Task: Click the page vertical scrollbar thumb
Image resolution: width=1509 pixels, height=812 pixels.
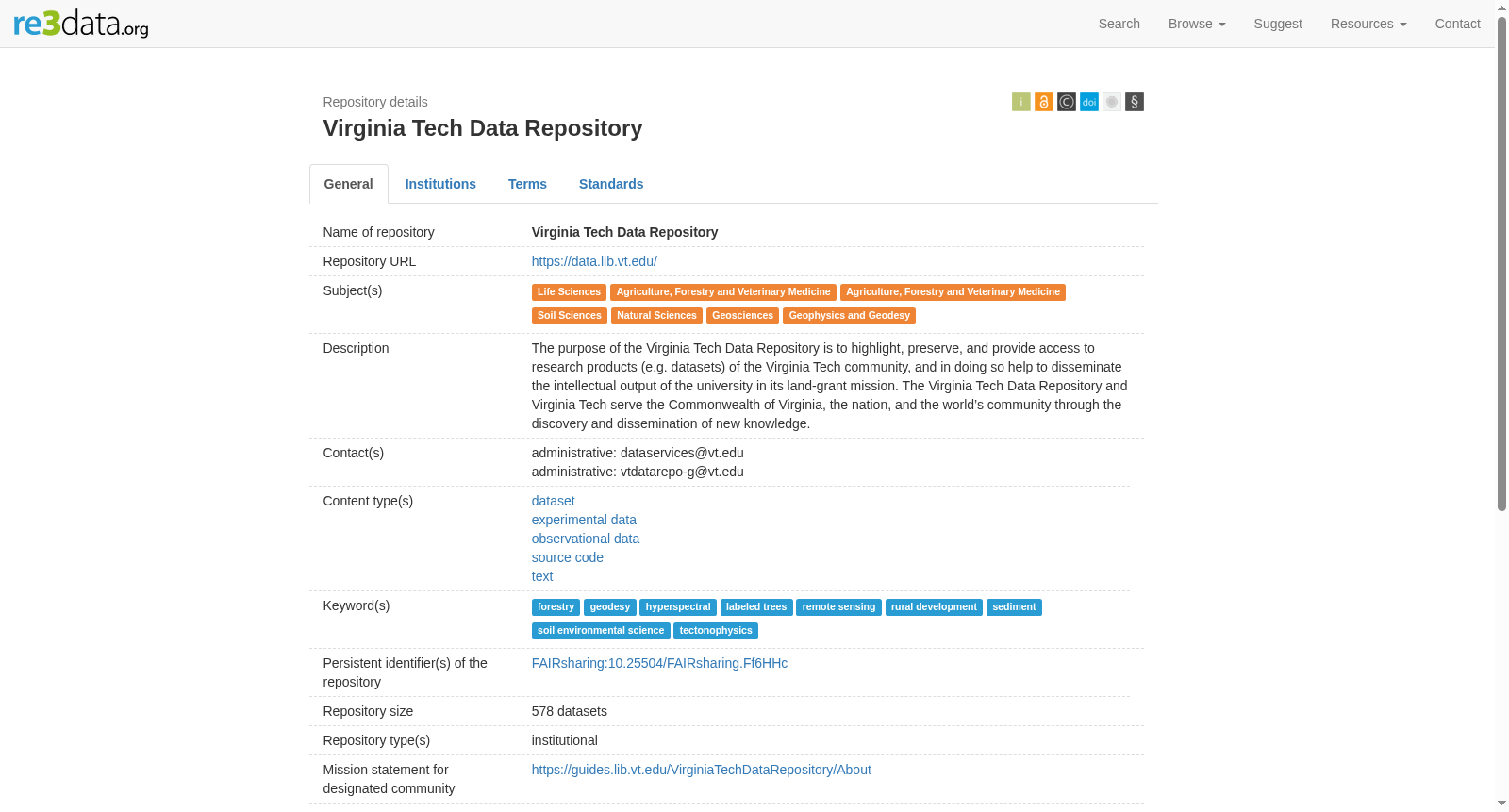Action: [1501, 264]
